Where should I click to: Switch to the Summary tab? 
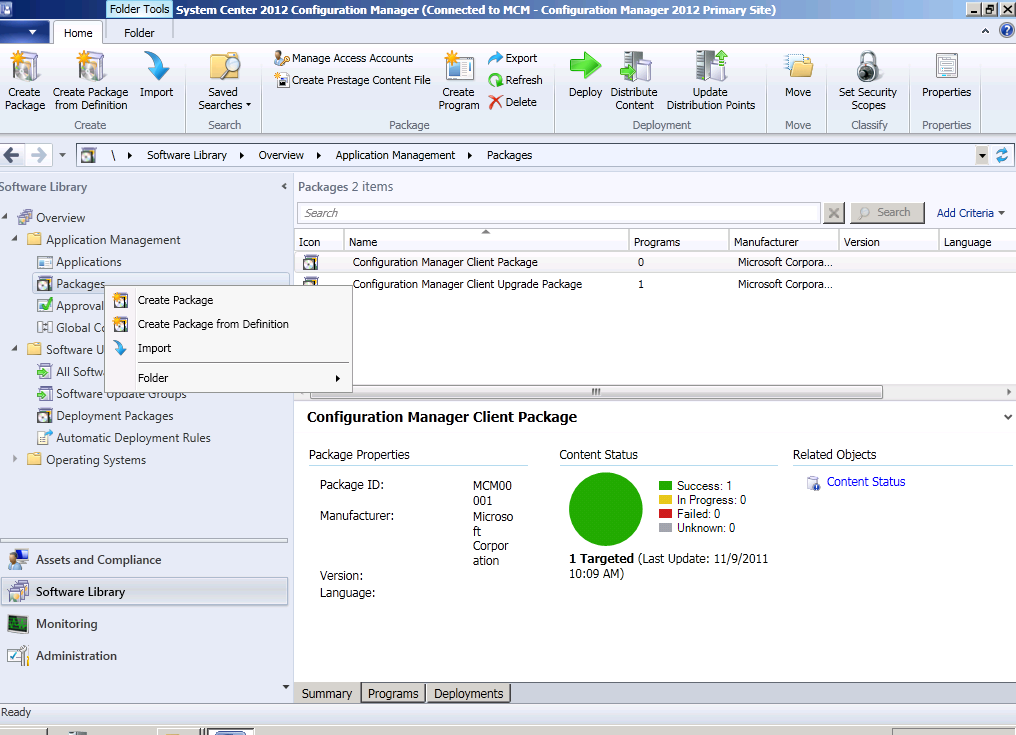tap(327, 694)
